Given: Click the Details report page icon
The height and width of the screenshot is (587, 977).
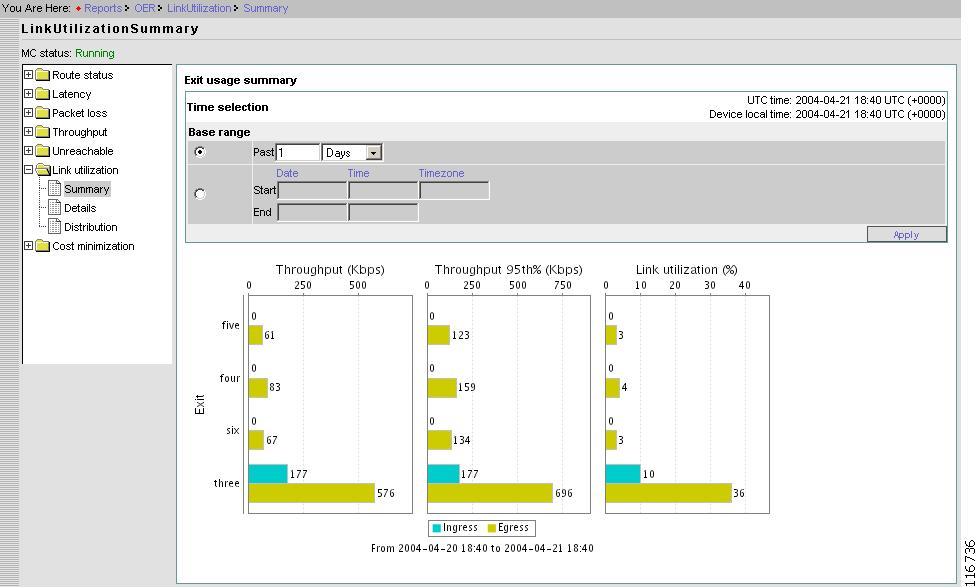Looking at the screenshot, I should [x=55, y=208].
